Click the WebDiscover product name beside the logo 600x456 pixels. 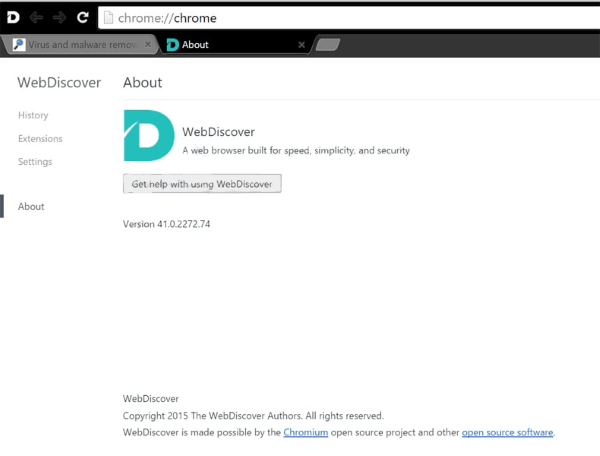point(218,132)
